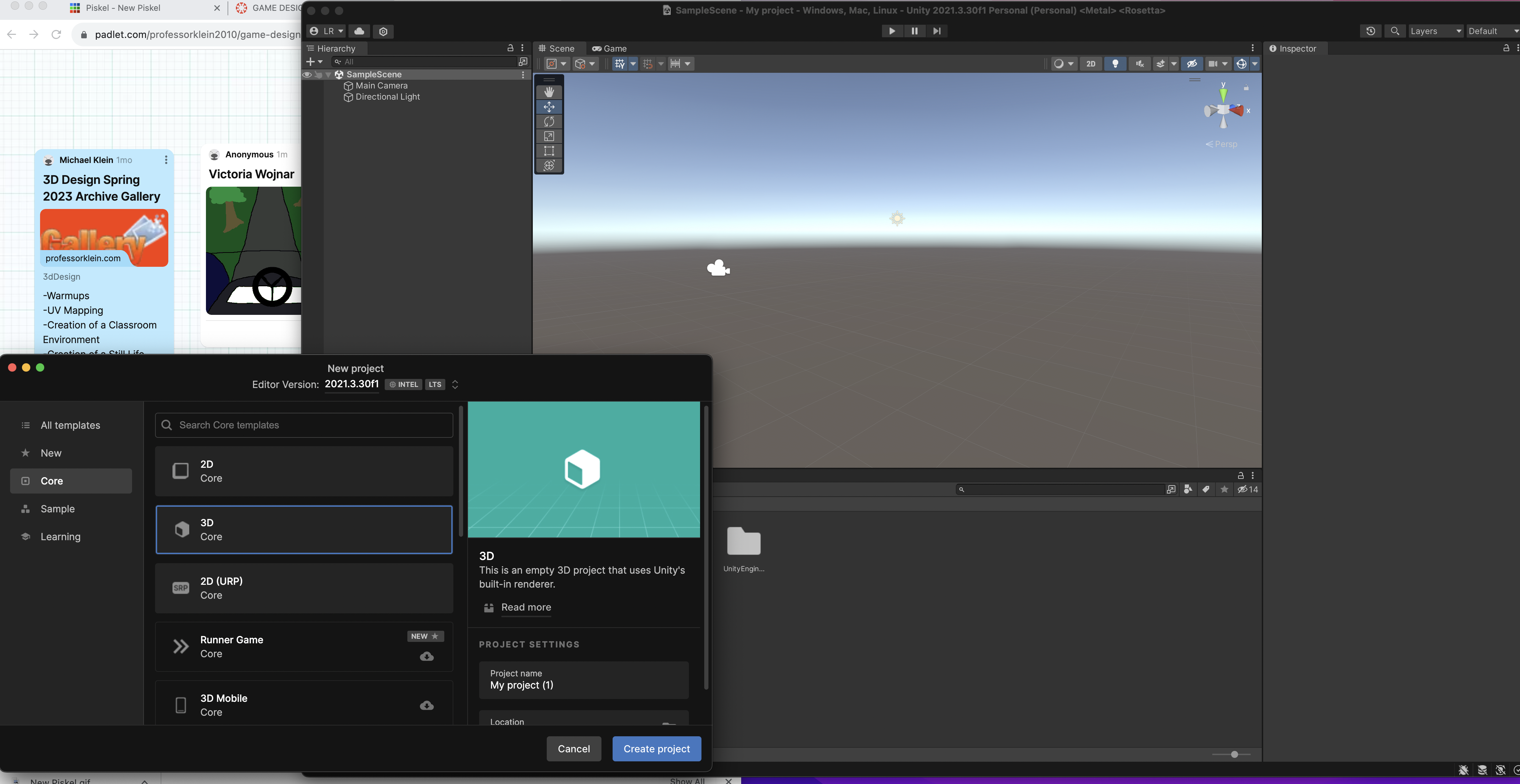Viewport: 1520px width, 784px height.
Task: Click the cache server icon in status bar
Action: point(1482,770)
